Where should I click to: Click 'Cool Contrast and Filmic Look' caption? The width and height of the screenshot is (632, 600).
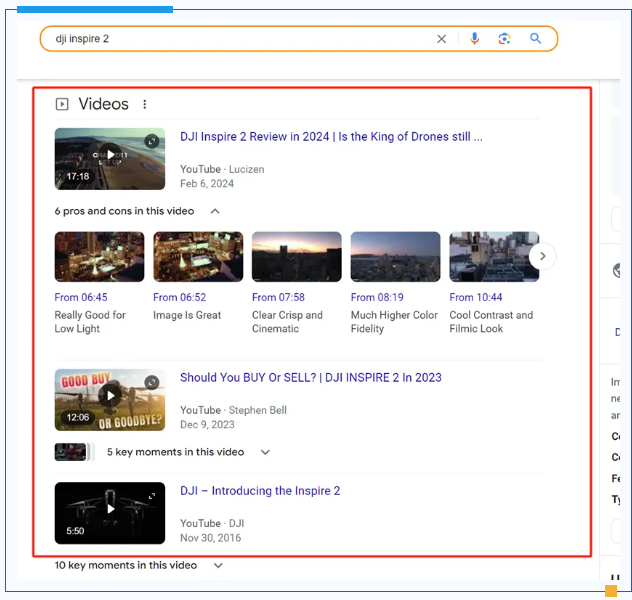[491, 322]
